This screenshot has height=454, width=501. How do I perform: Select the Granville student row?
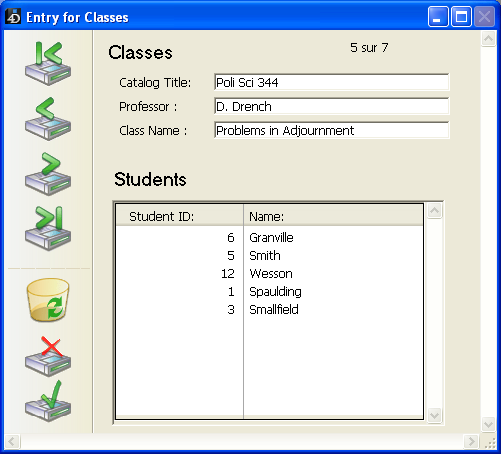pyautogui.click(x=269, y=238)
